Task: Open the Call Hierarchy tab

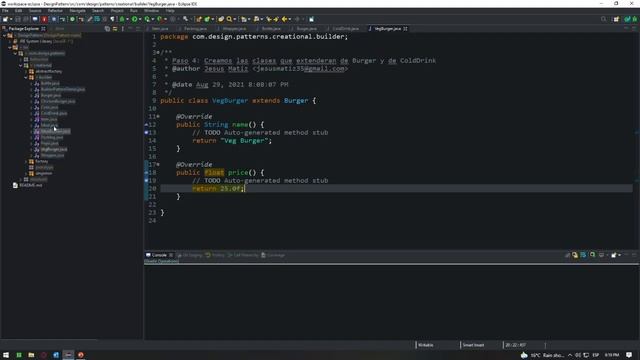Action: pos(244,255)
